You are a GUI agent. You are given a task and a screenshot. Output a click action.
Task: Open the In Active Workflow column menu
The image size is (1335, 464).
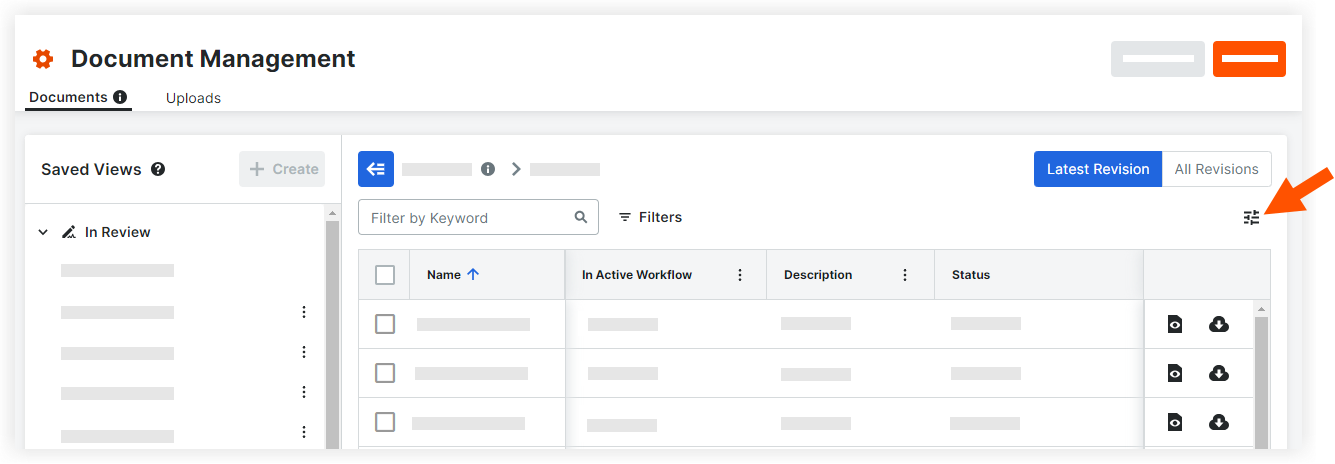click(740, 275)
